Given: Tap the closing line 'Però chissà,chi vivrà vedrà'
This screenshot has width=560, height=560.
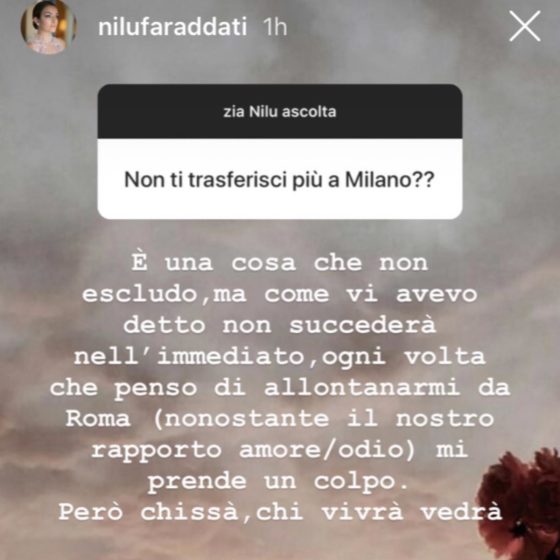Looking at the screenshot, I should click(280, 512).
